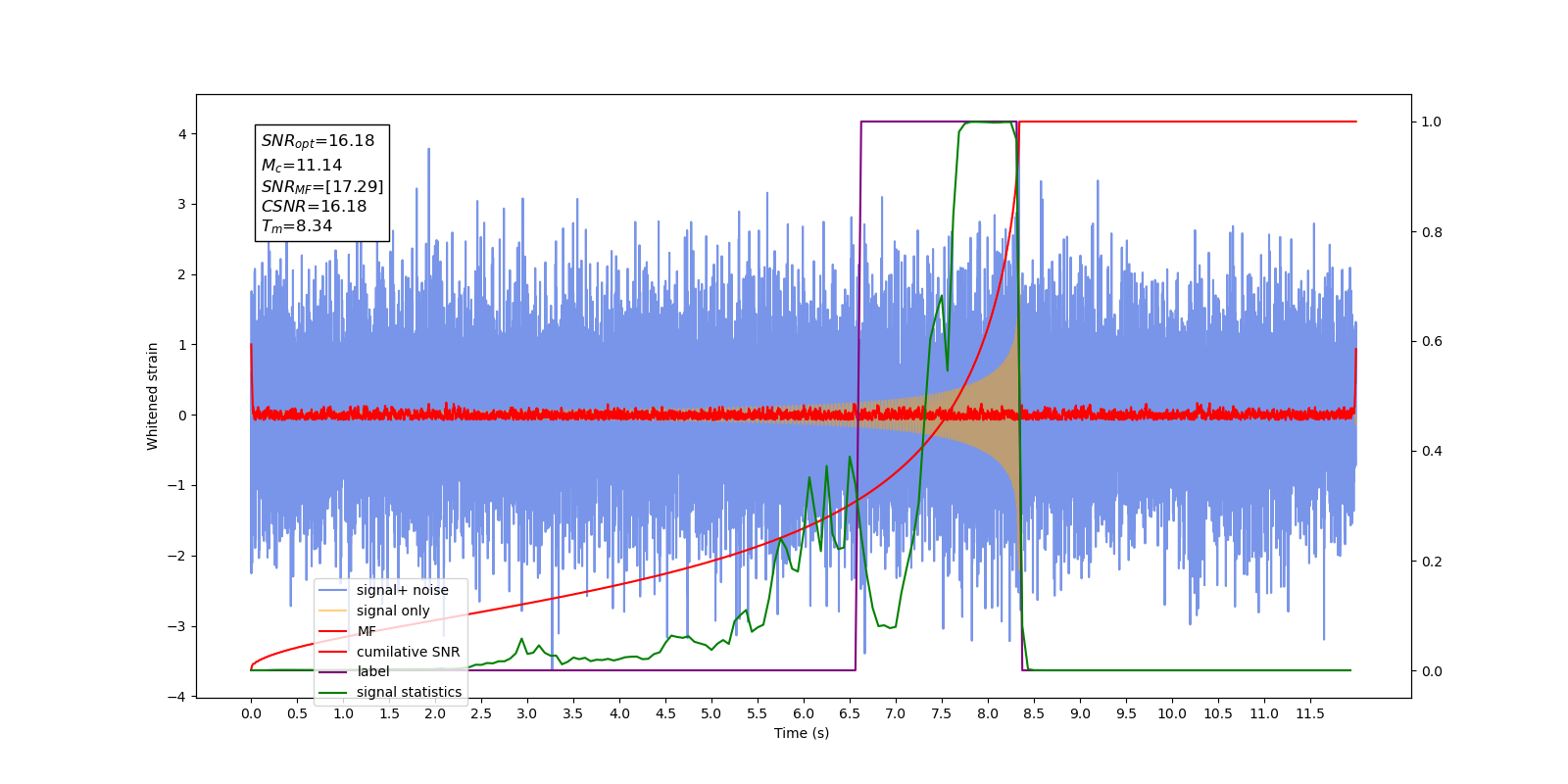Click the CSNR=16.18 annotation text
The width and height of the screenshot is (1568, 784).
point(314,206)
